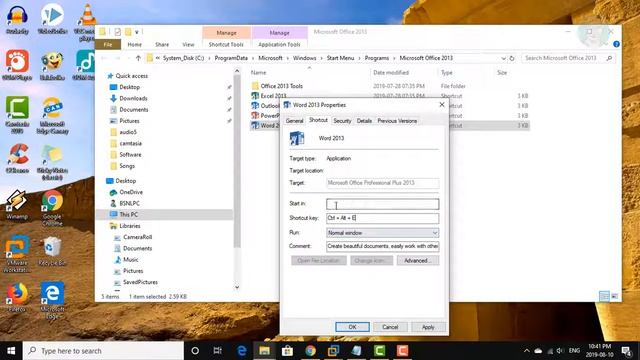Open the Application Tools tab
This screenshot has height=360, width=640.
[279, 44]
